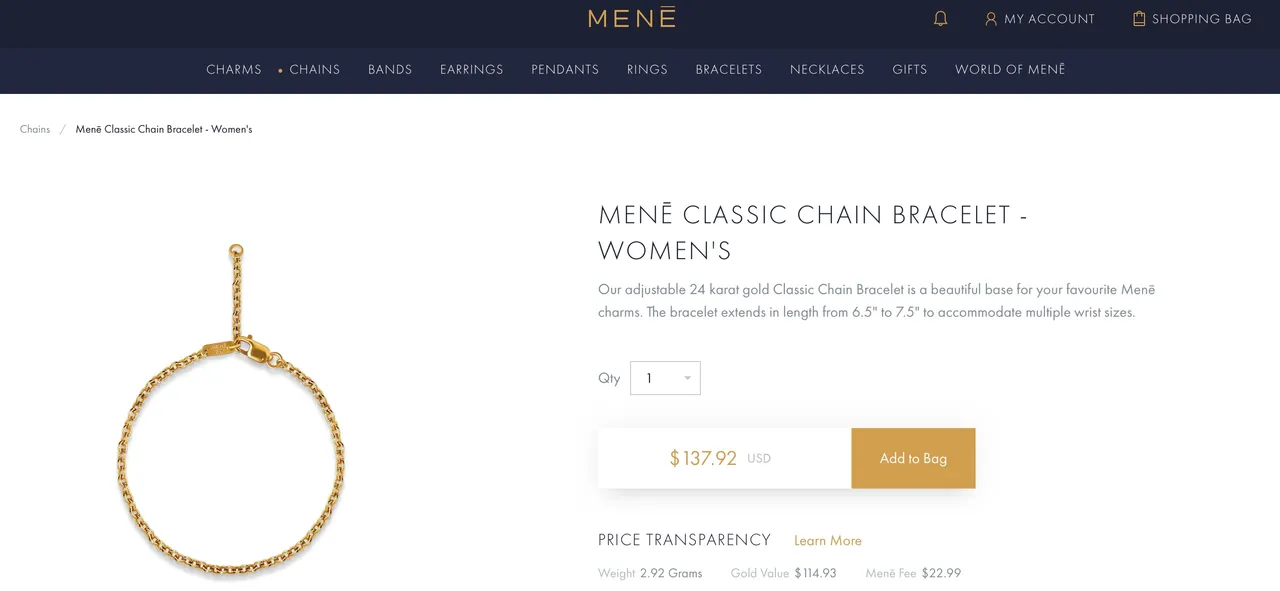Click Chains breadcrumb link
1280x591 pixels.
35,129
